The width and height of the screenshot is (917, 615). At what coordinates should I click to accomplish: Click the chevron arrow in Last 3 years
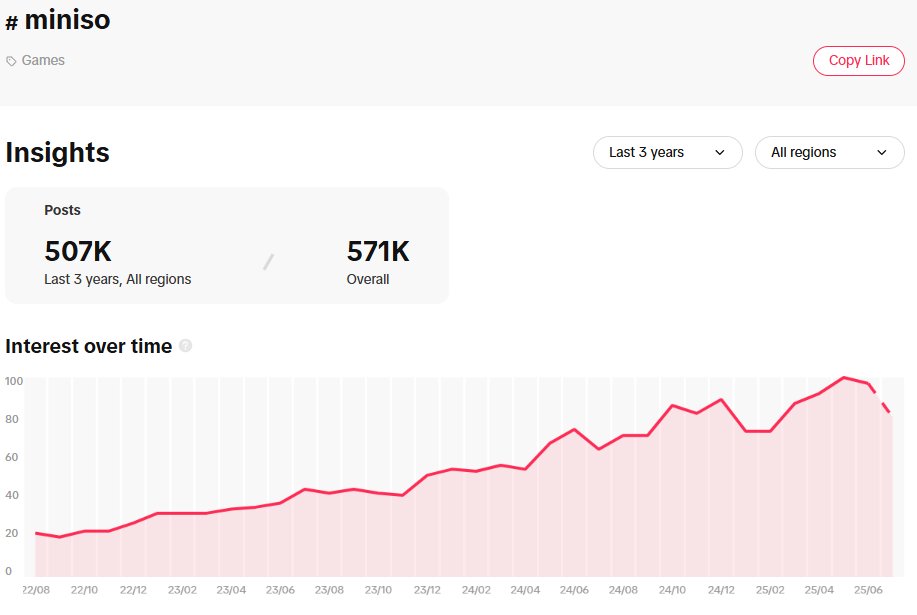pyautogui.click(x=720, y=153)
